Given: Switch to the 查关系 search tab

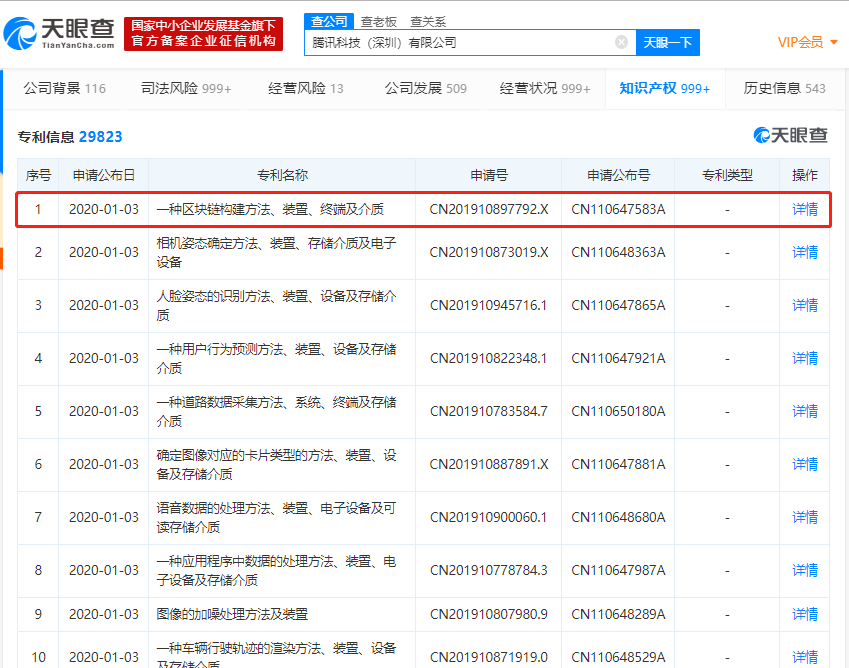Looking at the screenshot, I should [x=430, y=21].
